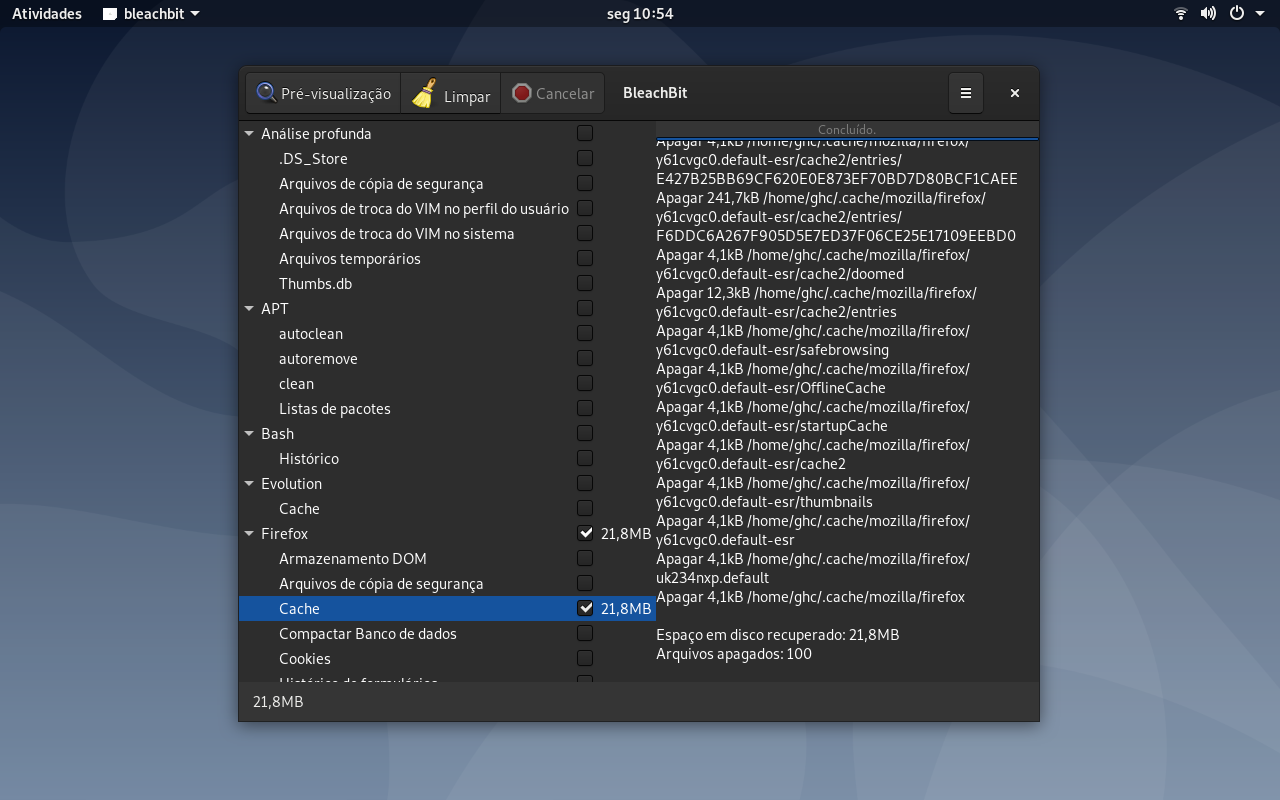Click Arquivos apagados: 100 line
This screenshot has width=1280, height=800.
click(734, 654)
